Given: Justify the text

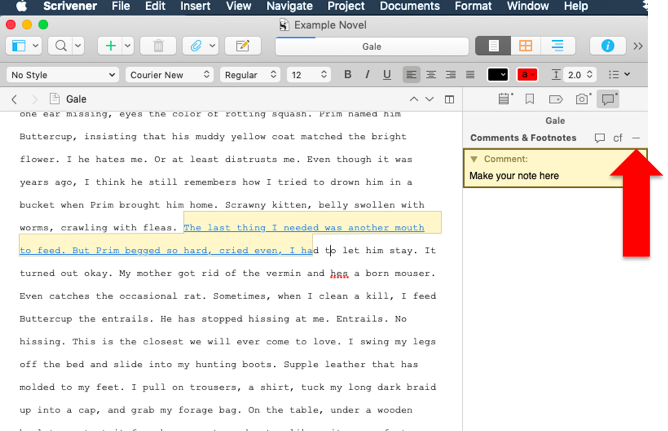Looking at the screenshot, I should pos(470,75).
